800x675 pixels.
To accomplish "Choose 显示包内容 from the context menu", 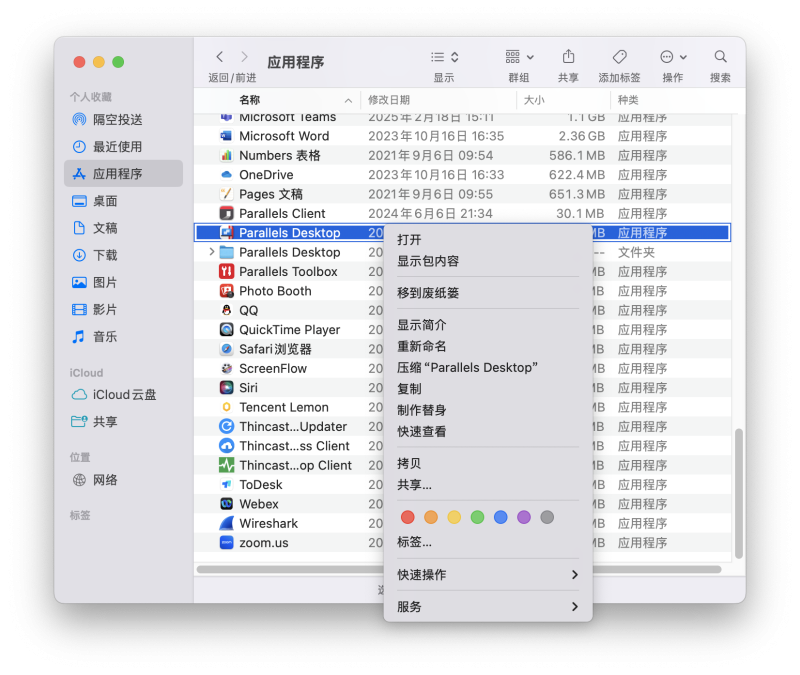I will [x=488, y=261].
